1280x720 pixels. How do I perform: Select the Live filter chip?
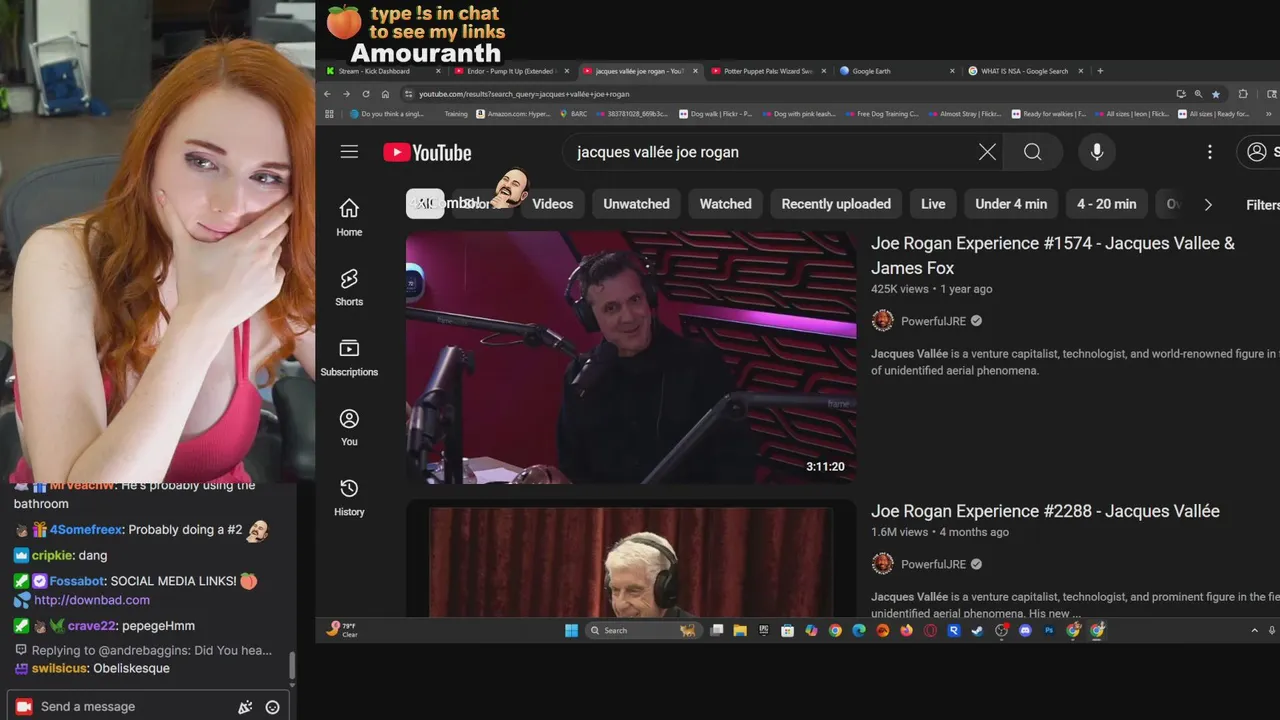point(933,204)
